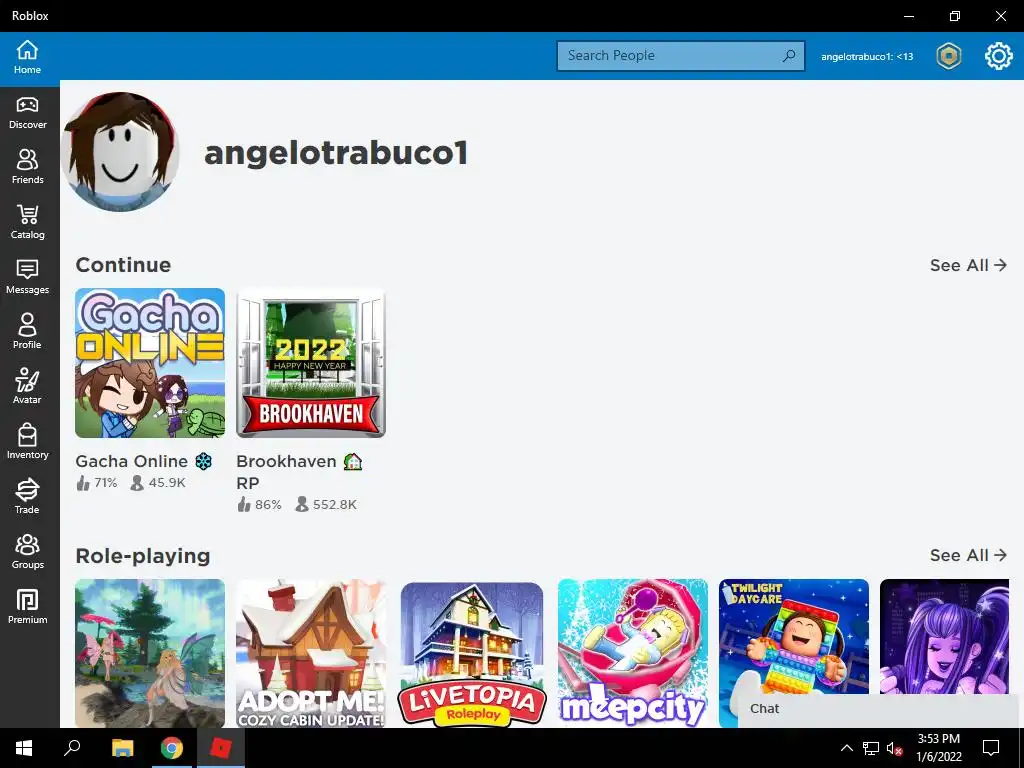Viewport: 1024px width, 768px height.
Task: Expand the Chat bar
Action: [x=879, y=709]
